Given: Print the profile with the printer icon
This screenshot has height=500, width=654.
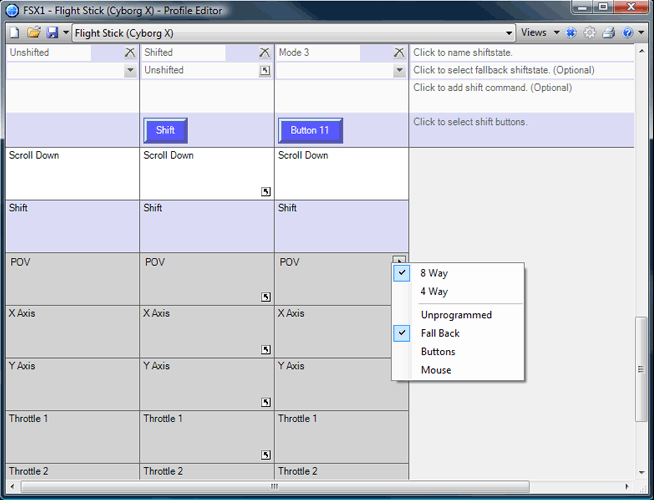Looking at the screenshot, I should [x=609, y=33].
